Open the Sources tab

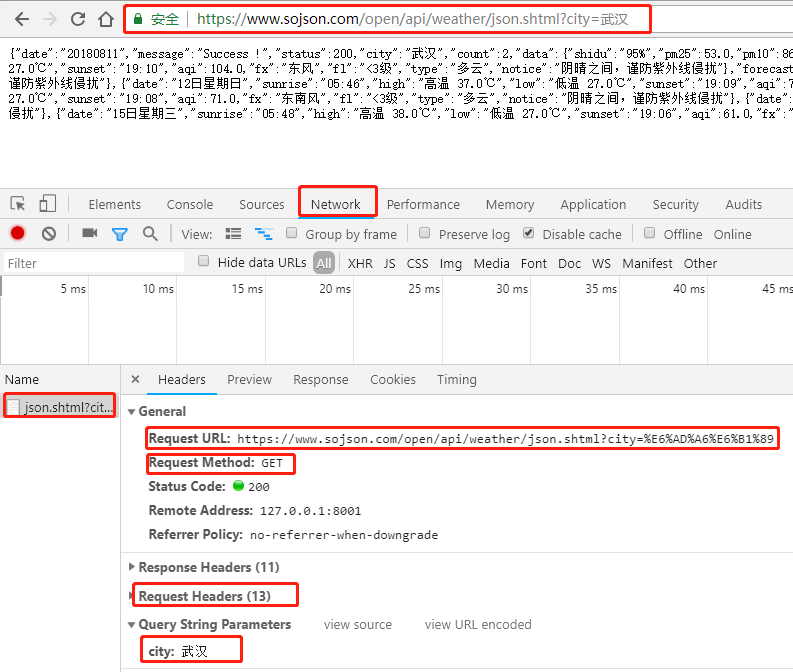tap(261, 204)
